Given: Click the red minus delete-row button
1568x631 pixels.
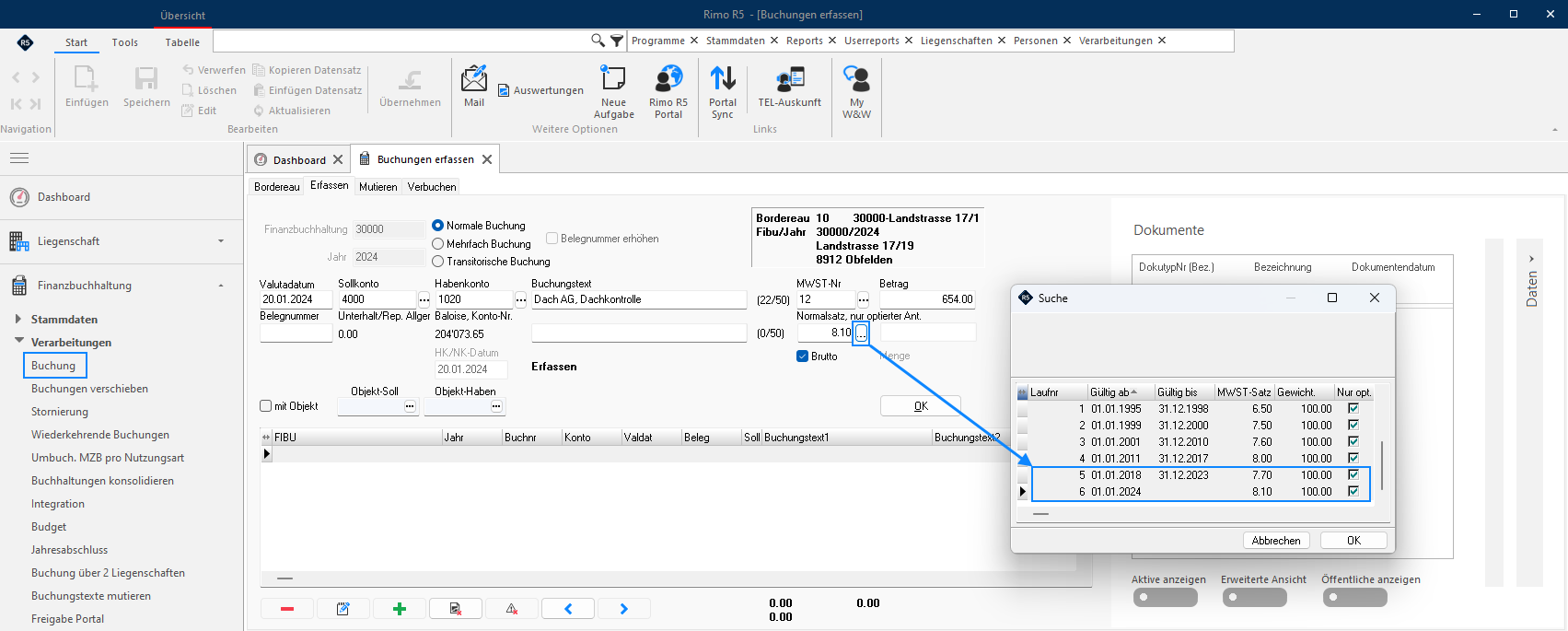Looking at the screenshot, I should coord(287,609).
